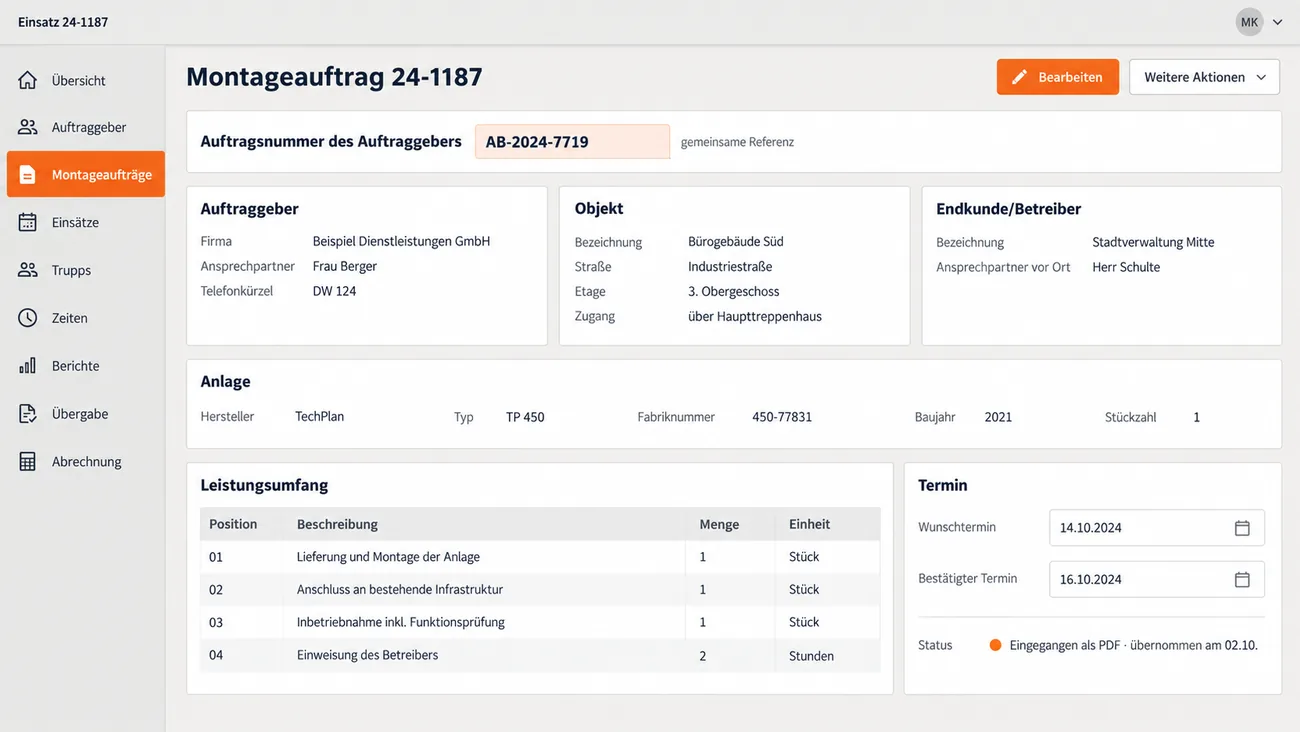Click 'Einsatz 24-1187' header title
The height and width of the screenshot is (732, 1300).
pyautogui.click(x=63, y=22)
